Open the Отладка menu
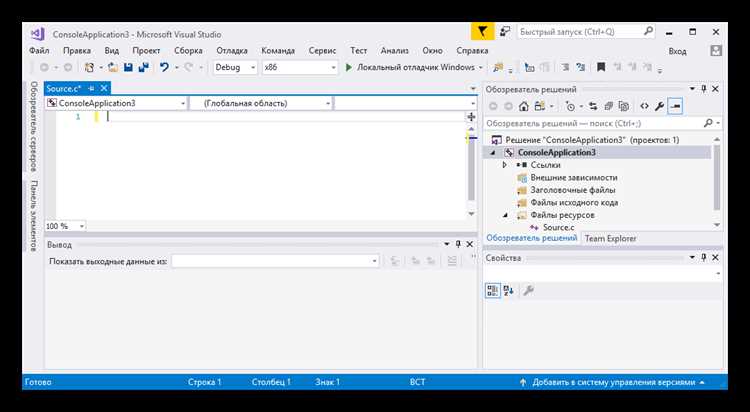Image resolution: width=750 pixels, height=412 pixels. 232,51
